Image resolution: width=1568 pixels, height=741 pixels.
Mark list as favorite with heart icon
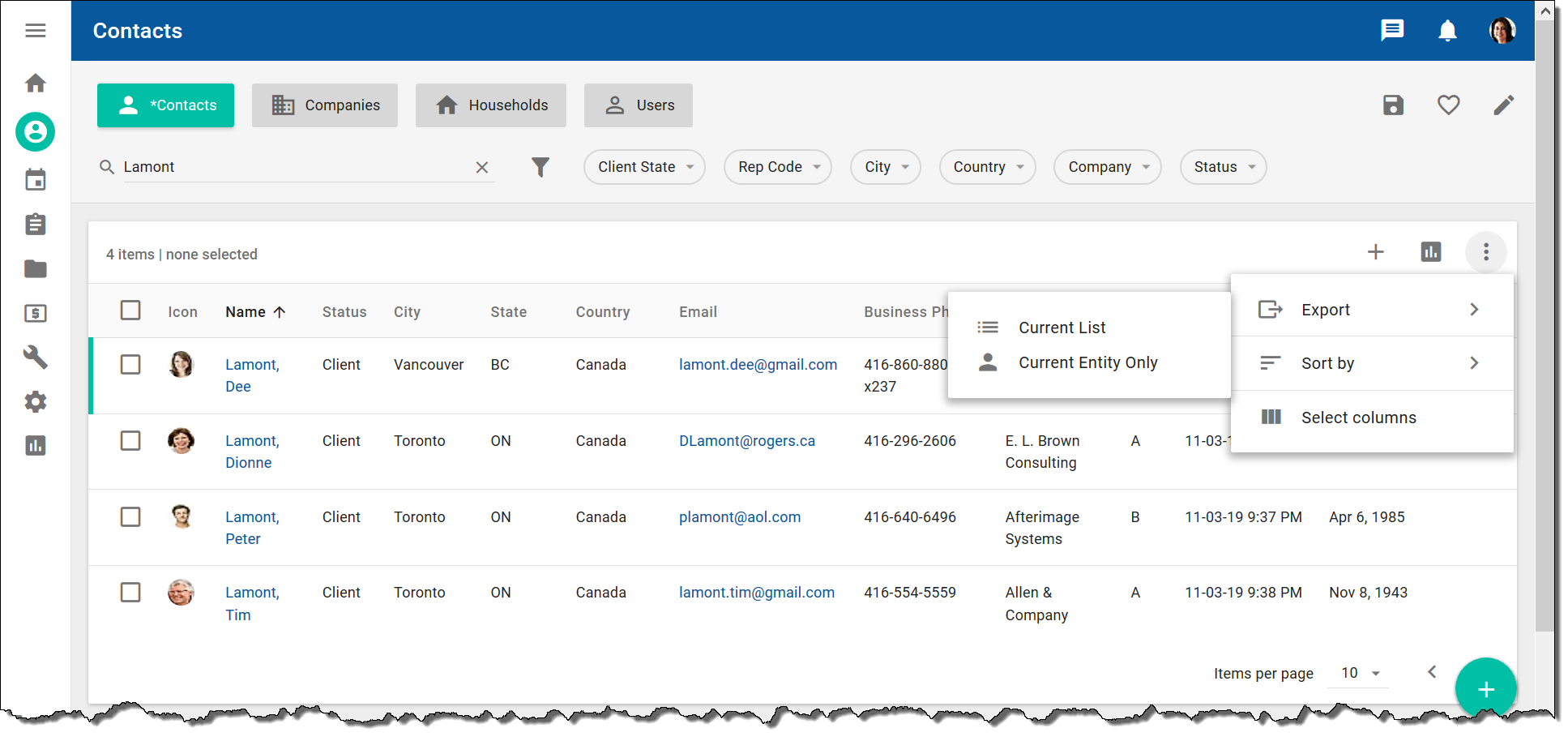[1449, 105]
